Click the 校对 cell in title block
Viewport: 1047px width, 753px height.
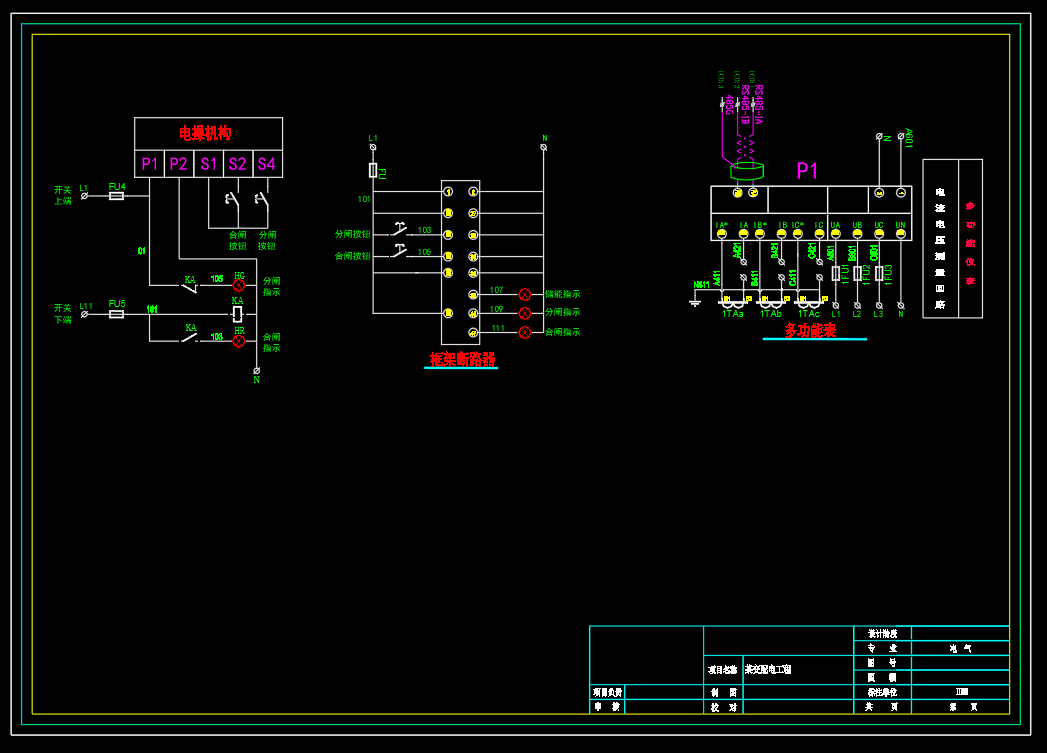coord(723,707)
